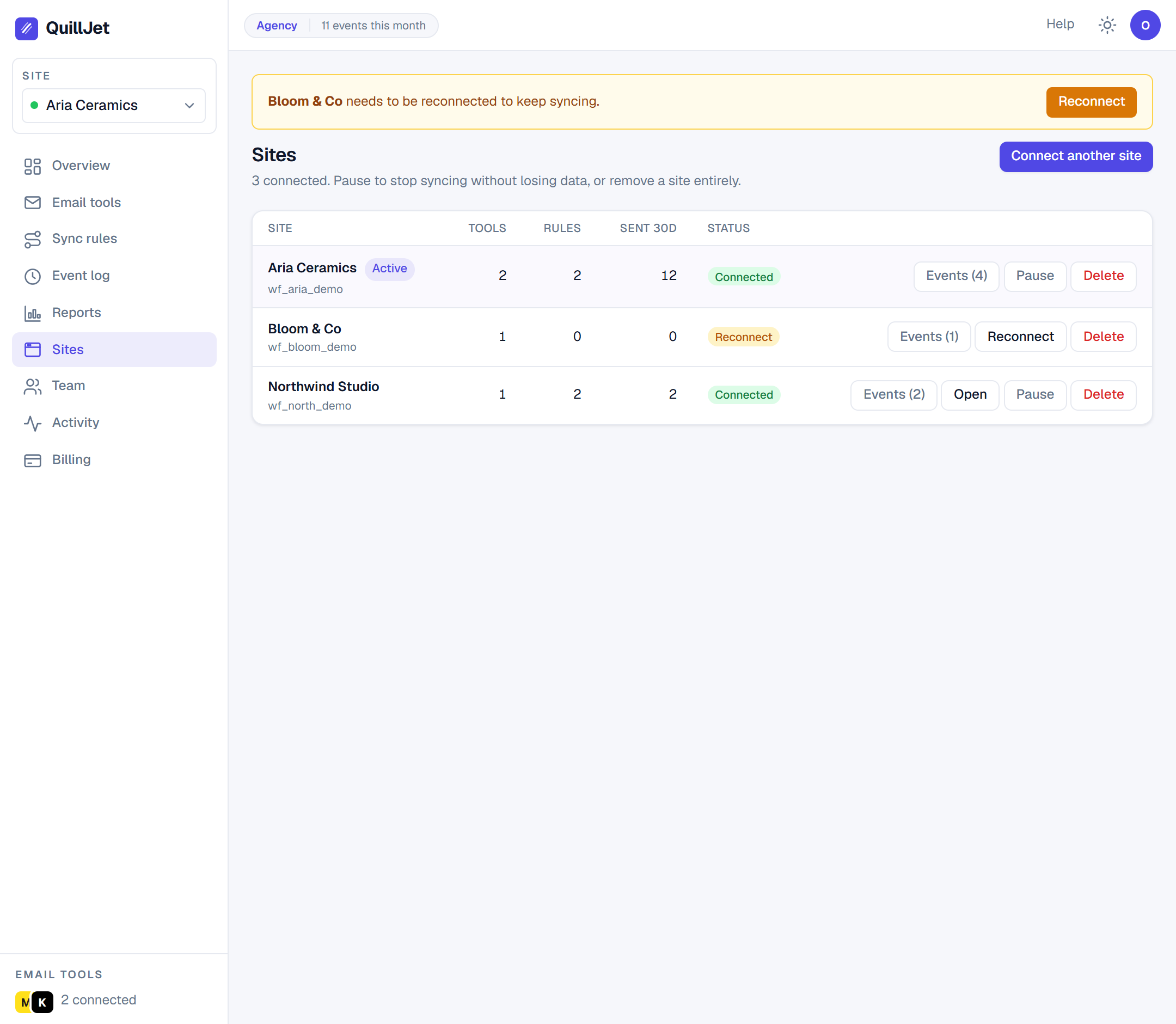Click the Email tools envelope icon
1176x1024 pixels.
tap(33, 203)
